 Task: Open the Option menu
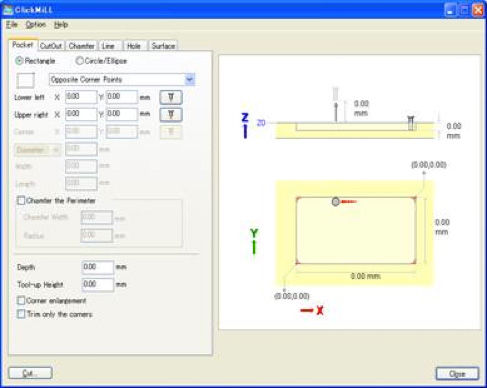point(36,25)
